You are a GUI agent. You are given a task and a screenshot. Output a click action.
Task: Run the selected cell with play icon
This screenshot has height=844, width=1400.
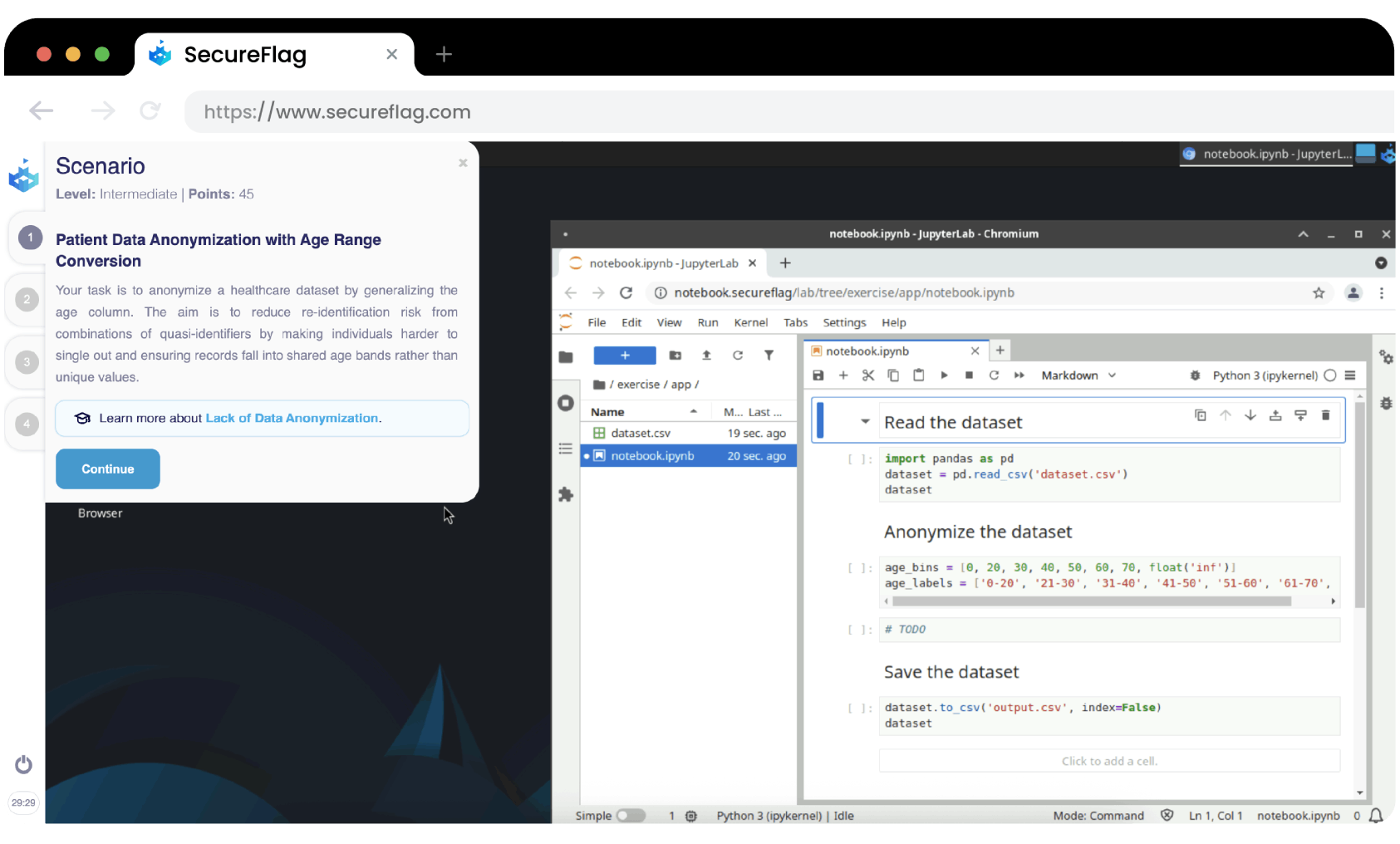(x=944, y=375)
